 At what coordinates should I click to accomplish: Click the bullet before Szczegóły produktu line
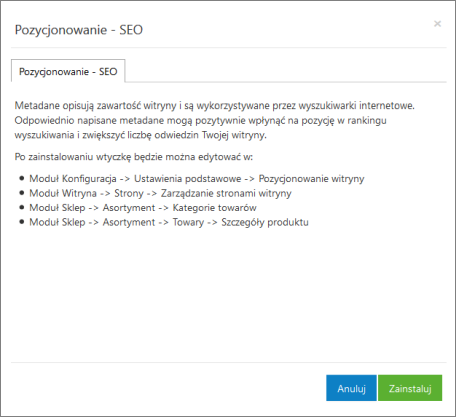(22, 222)
